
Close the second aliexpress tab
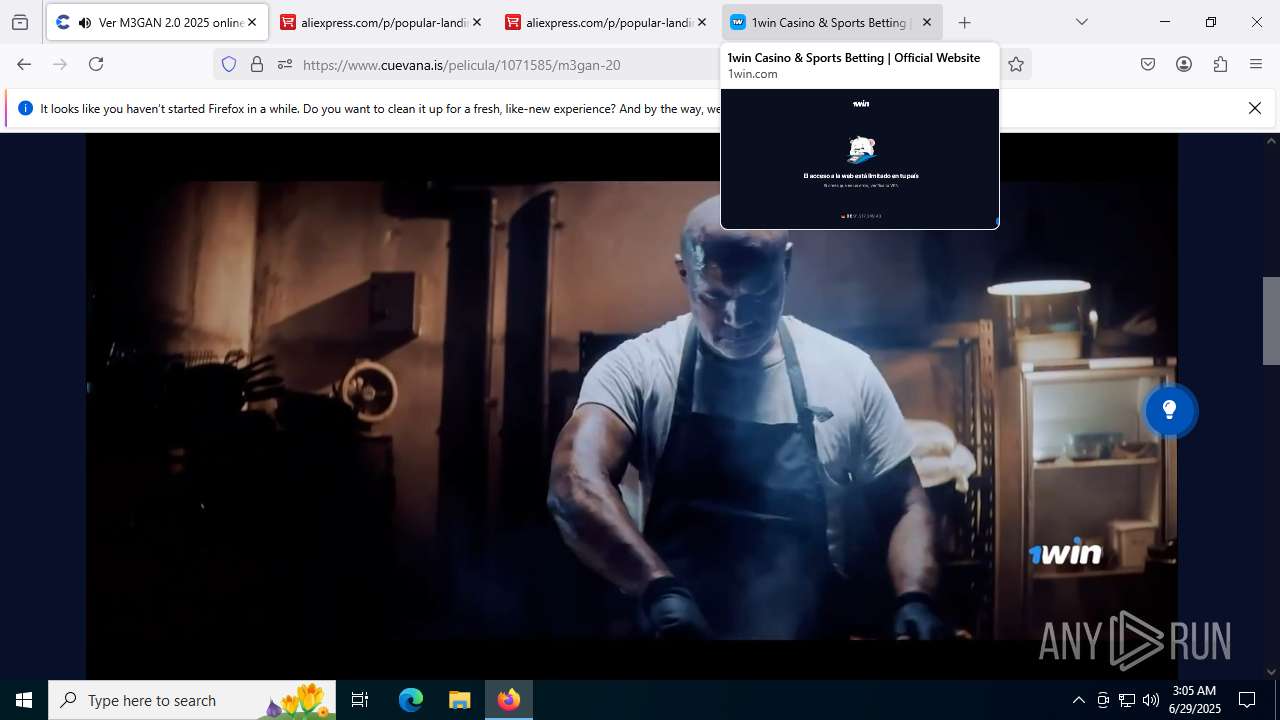[x=702, y=22]
